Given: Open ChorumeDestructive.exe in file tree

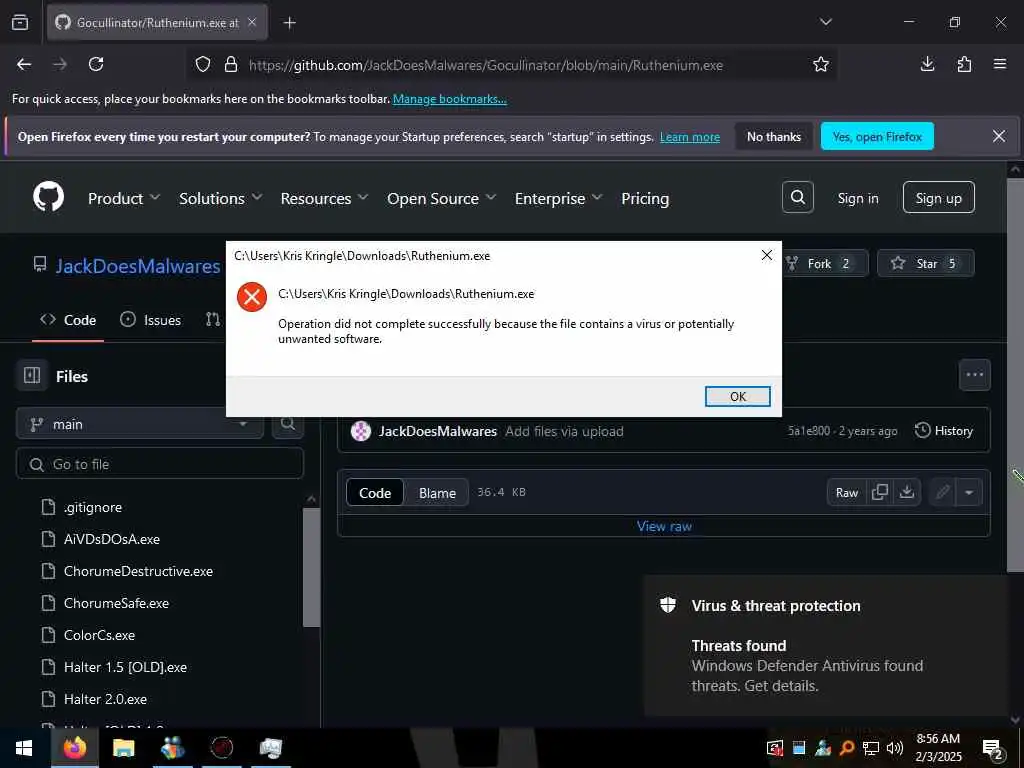Looking at the screenshot, I should tap(138, 571).
